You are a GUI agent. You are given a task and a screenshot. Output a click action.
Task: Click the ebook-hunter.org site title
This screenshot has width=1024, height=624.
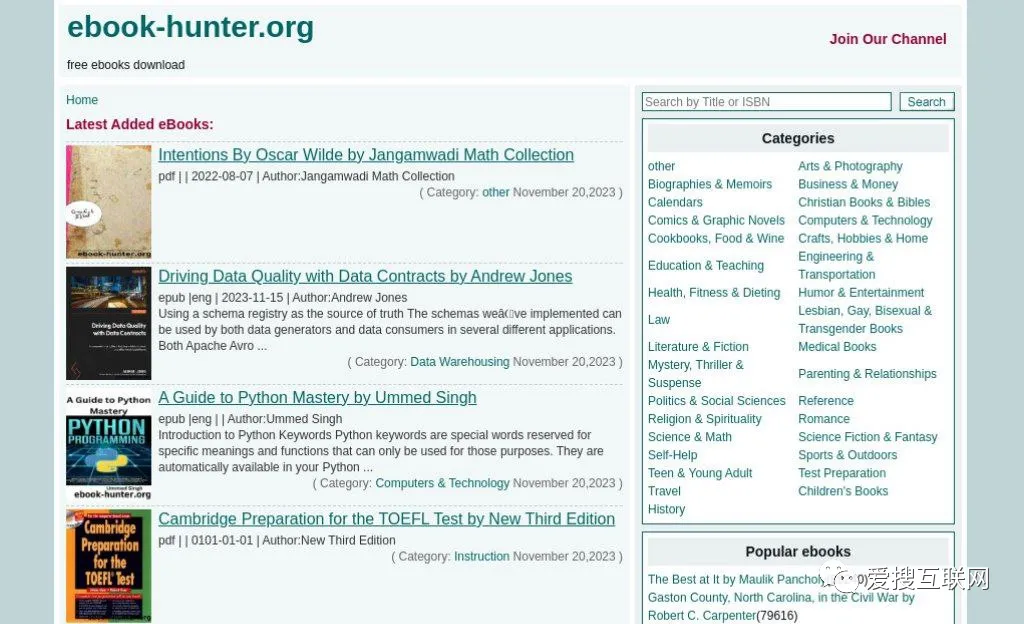coord(191,27)
